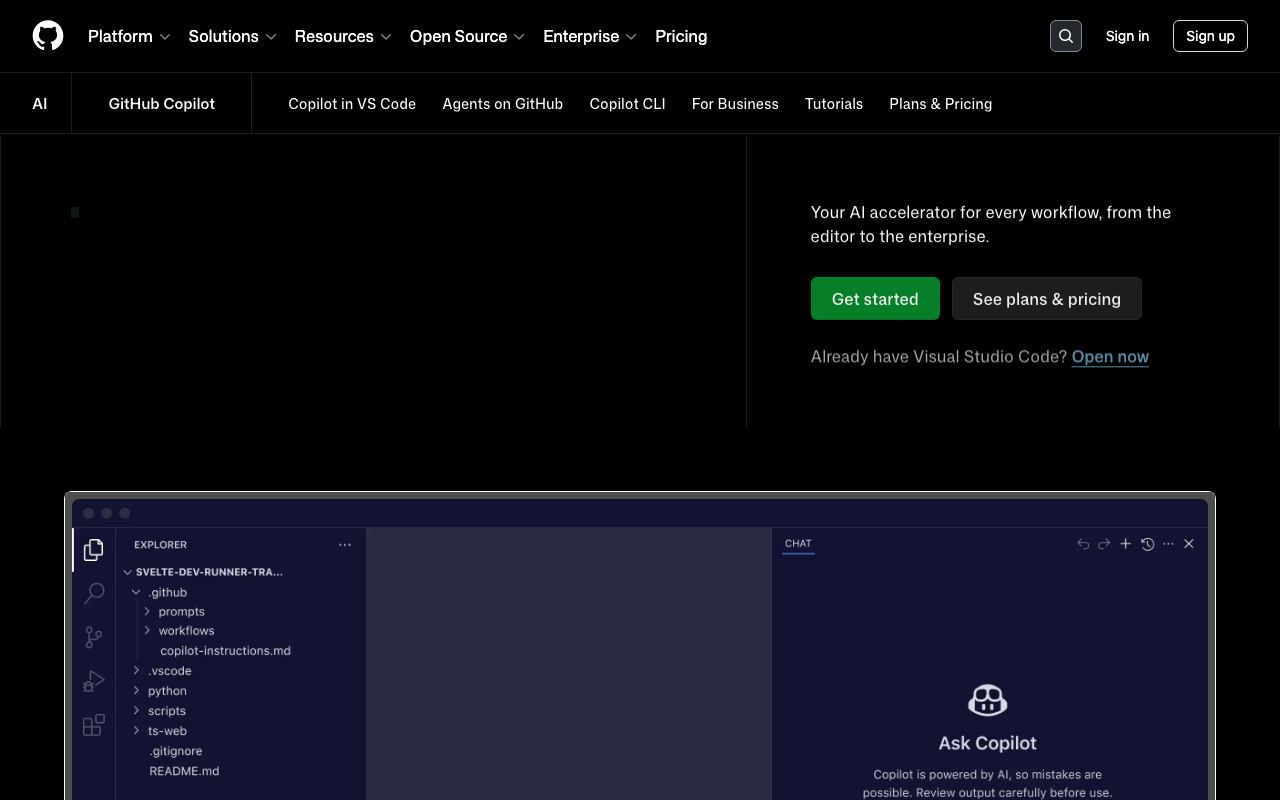
Task: Open the Explorer more actions ellipsis
Action: pos(345,545)
